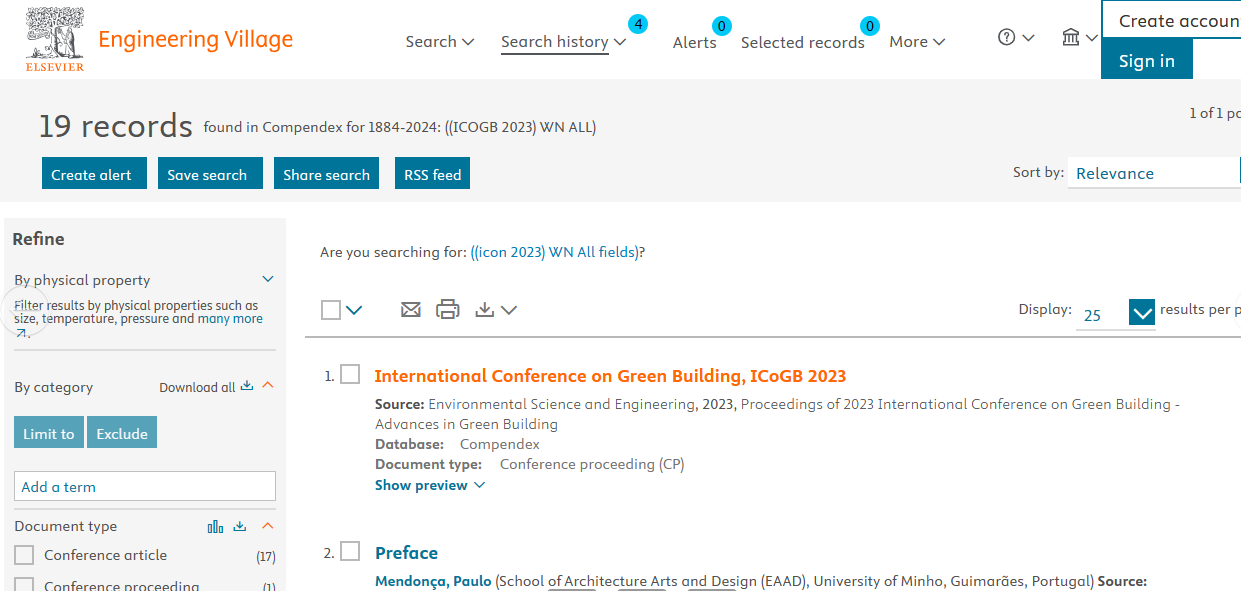This screenshot has height=591, width=1241.
Task: Click the Selected records count badge
Action: [870, 26]
